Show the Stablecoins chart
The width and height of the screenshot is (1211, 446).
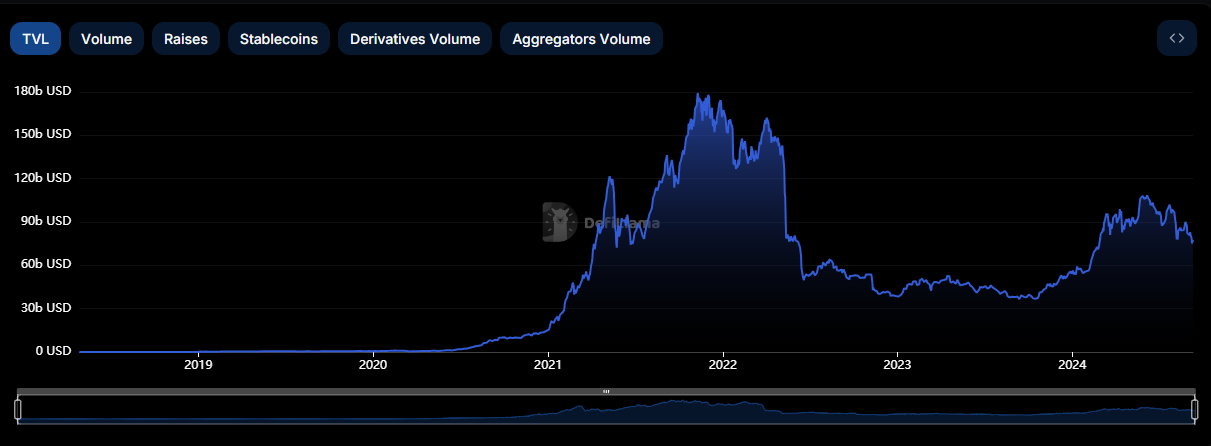[x=279, y=39]
